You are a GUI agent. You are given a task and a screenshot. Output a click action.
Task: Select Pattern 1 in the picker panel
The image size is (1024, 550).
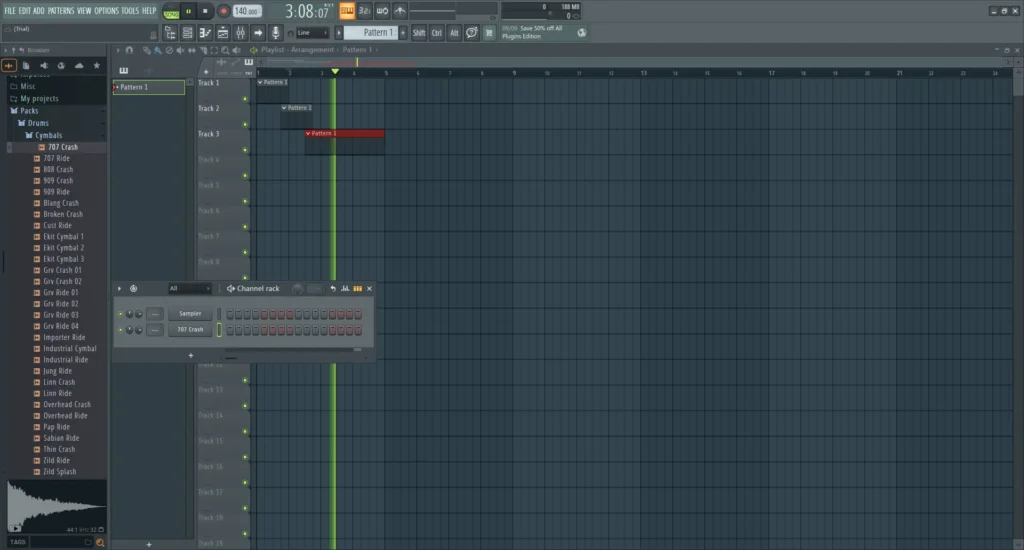[149, 87]
